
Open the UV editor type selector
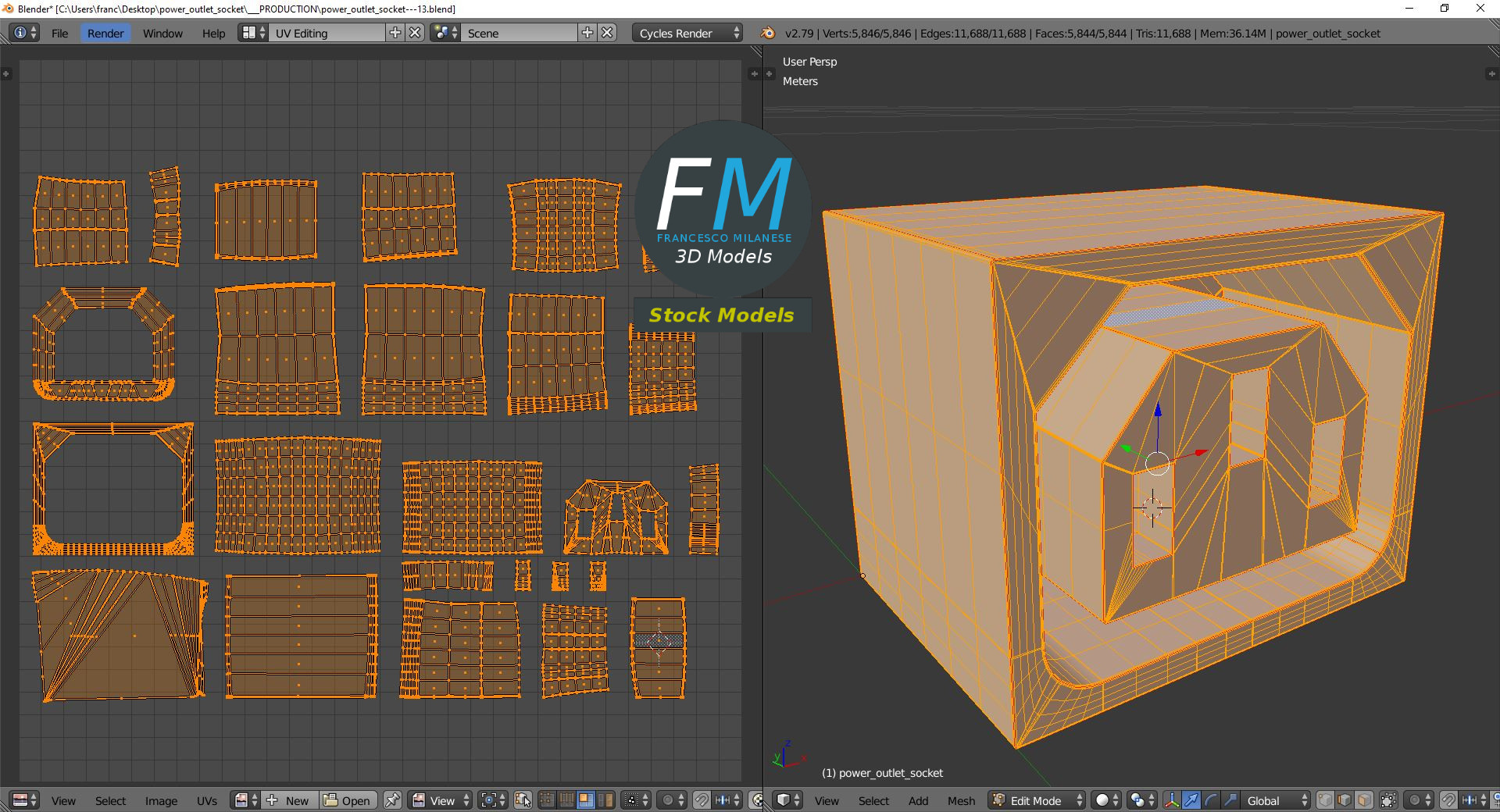click(x=24, y=800)
